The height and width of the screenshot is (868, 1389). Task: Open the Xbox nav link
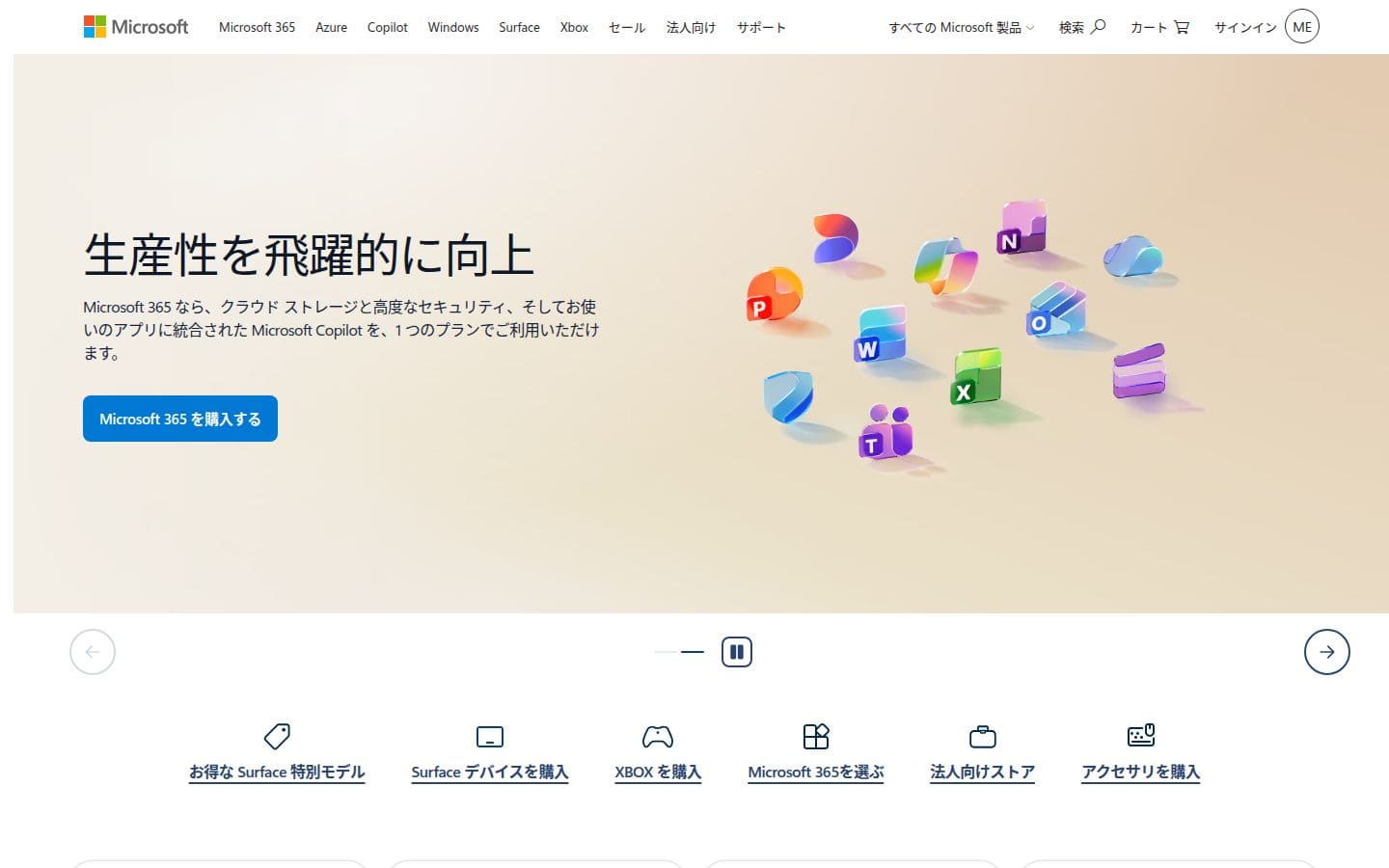[574, 27]
